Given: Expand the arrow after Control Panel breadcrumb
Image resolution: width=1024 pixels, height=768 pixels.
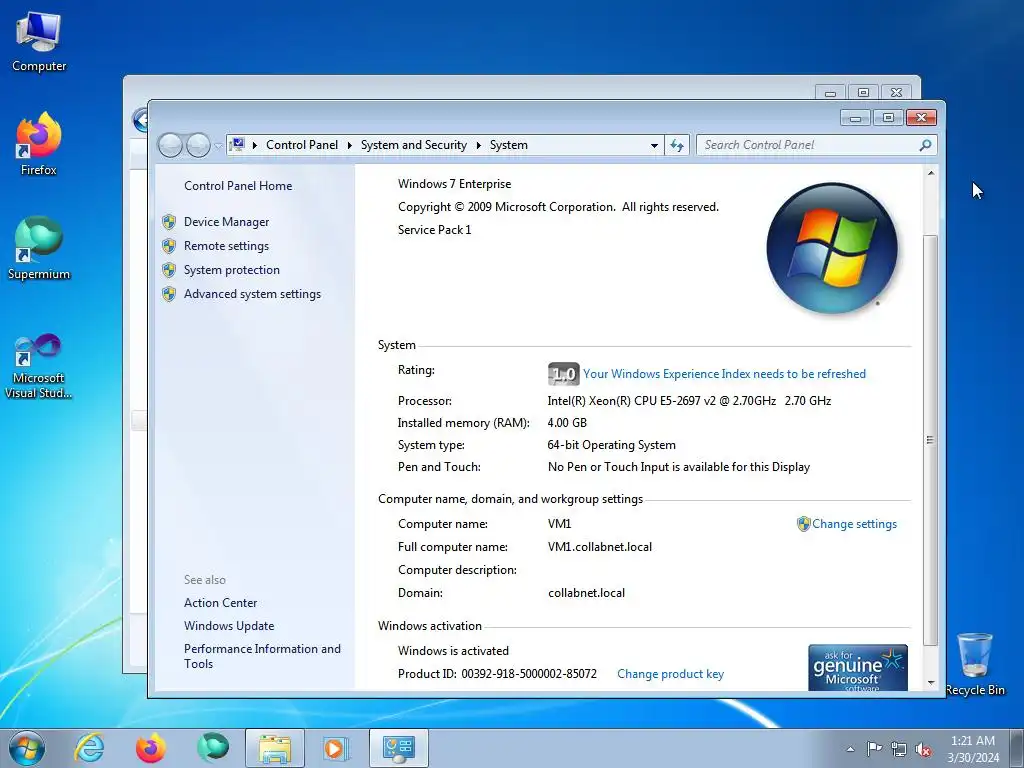Looking at the screenshot, I should (350, 145).
